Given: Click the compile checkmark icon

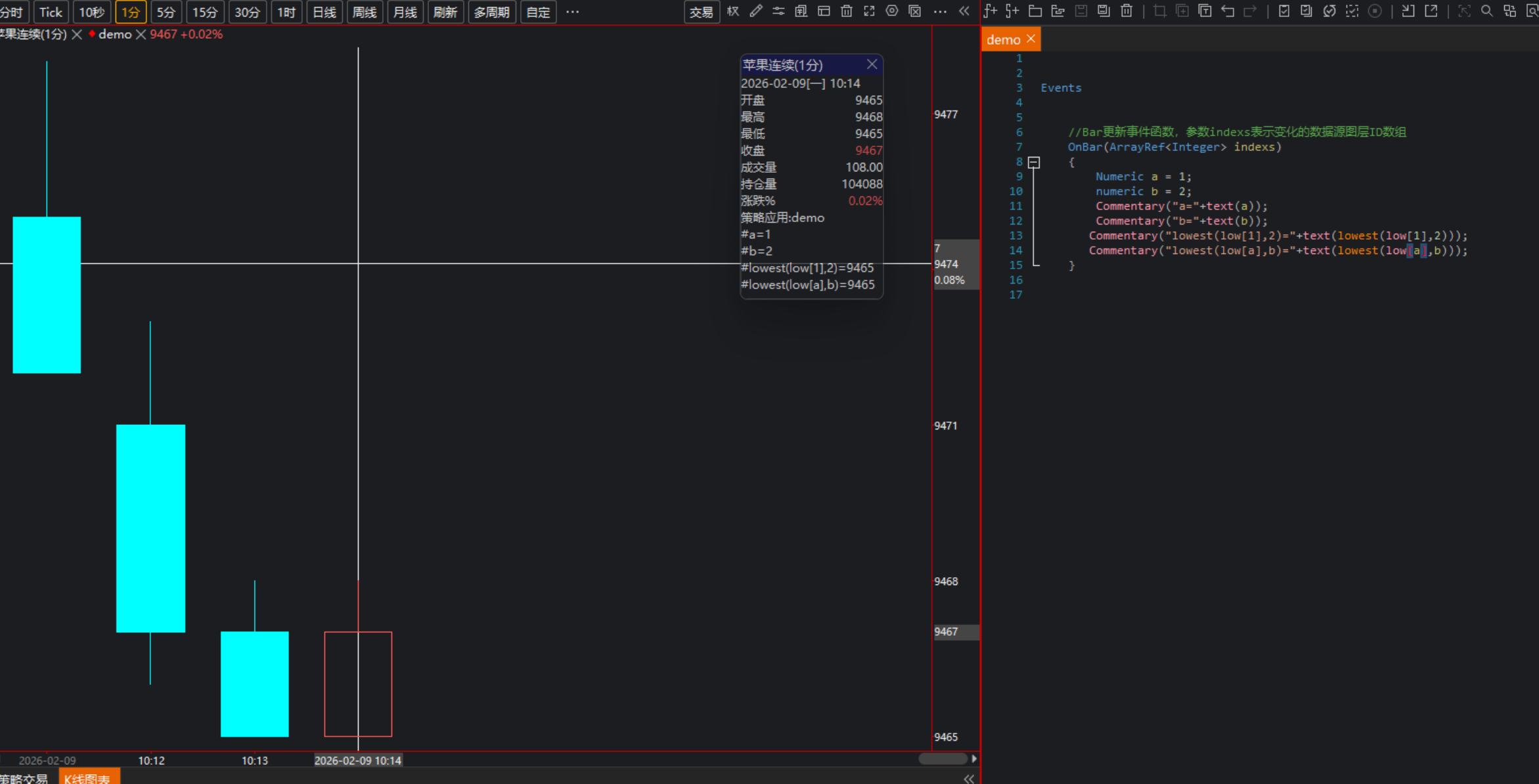Looking at the screenshot, I should coord(1283,11).
